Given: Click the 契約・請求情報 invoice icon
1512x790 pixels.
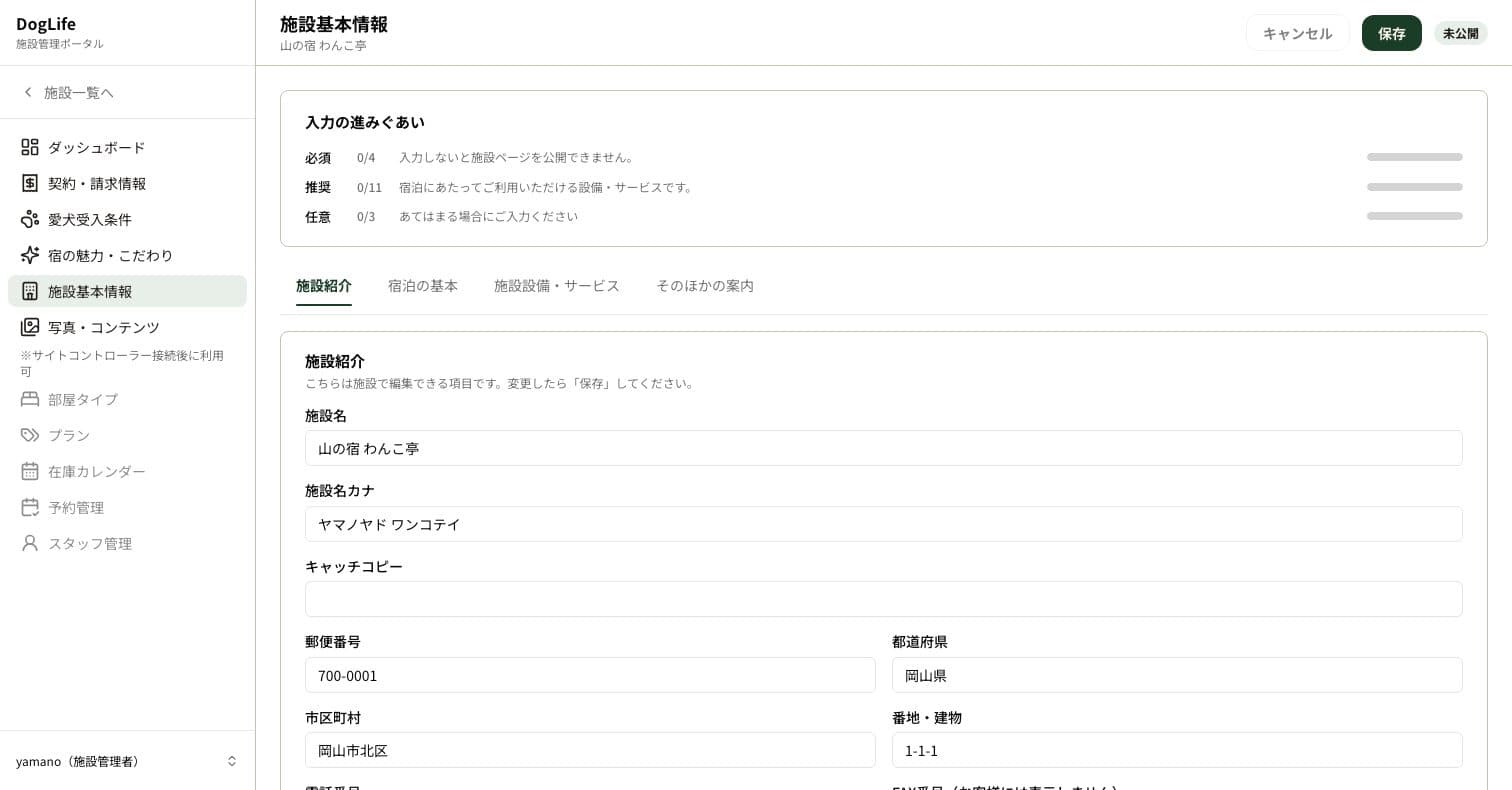Looking at the screenshot, I should point(30,183).
